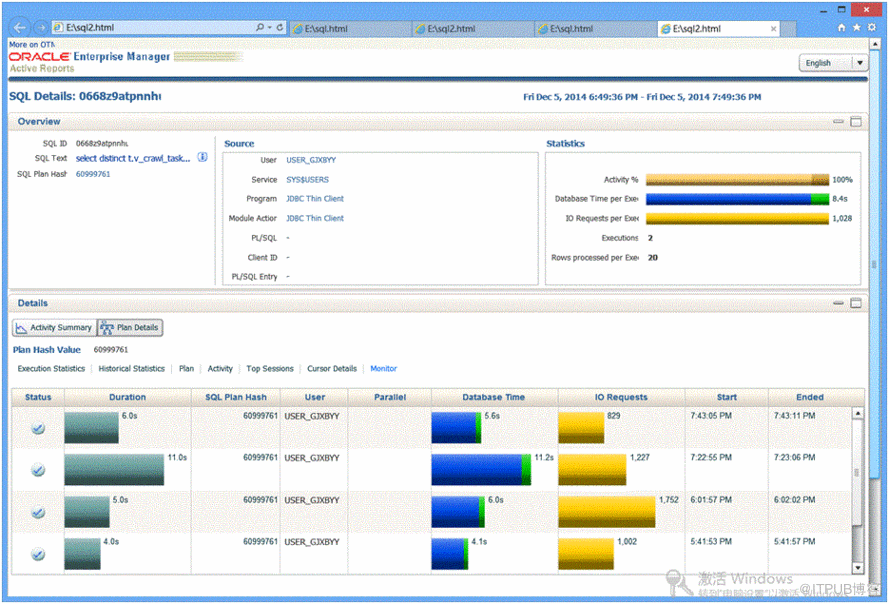Viewport: 889px width, 604px height.
Task: Click the SYS$USERS service link
Action: tap(307, 180)
